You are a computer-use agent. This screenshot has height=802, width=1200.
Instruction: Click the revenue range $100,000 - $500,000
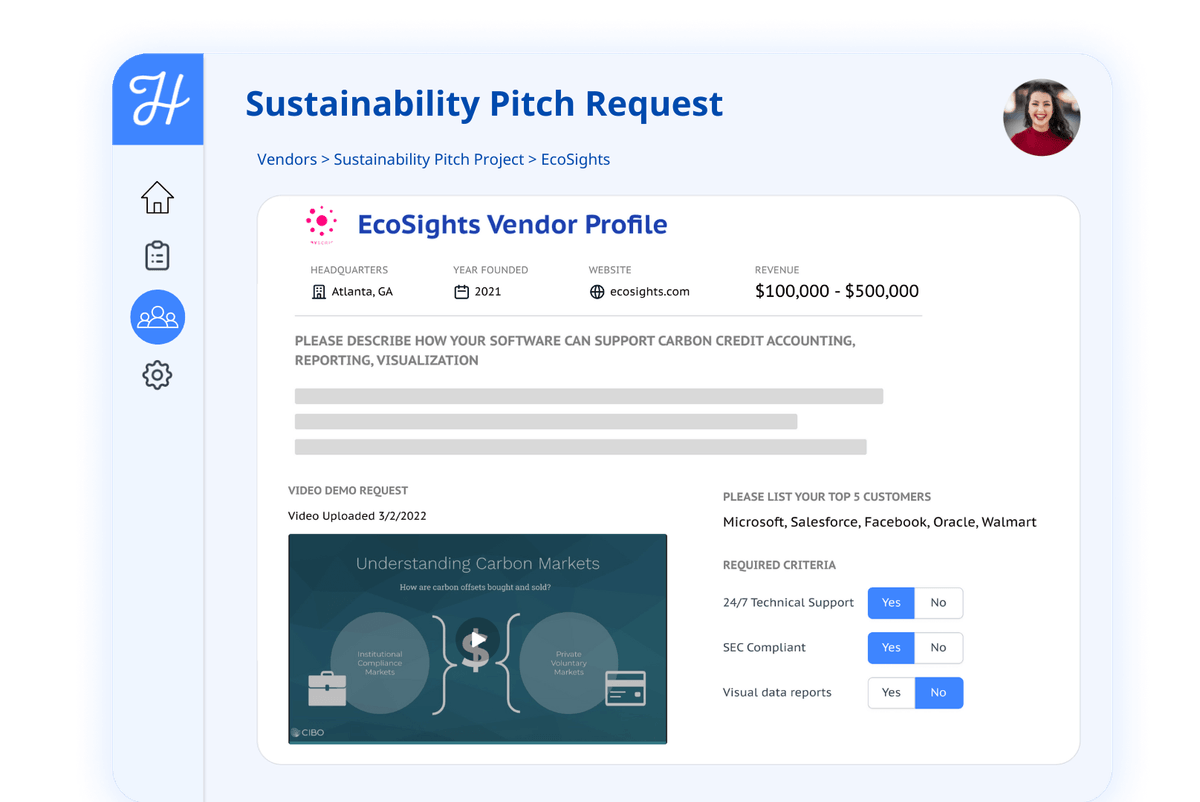pyautogui.click(x=837, y=291)
